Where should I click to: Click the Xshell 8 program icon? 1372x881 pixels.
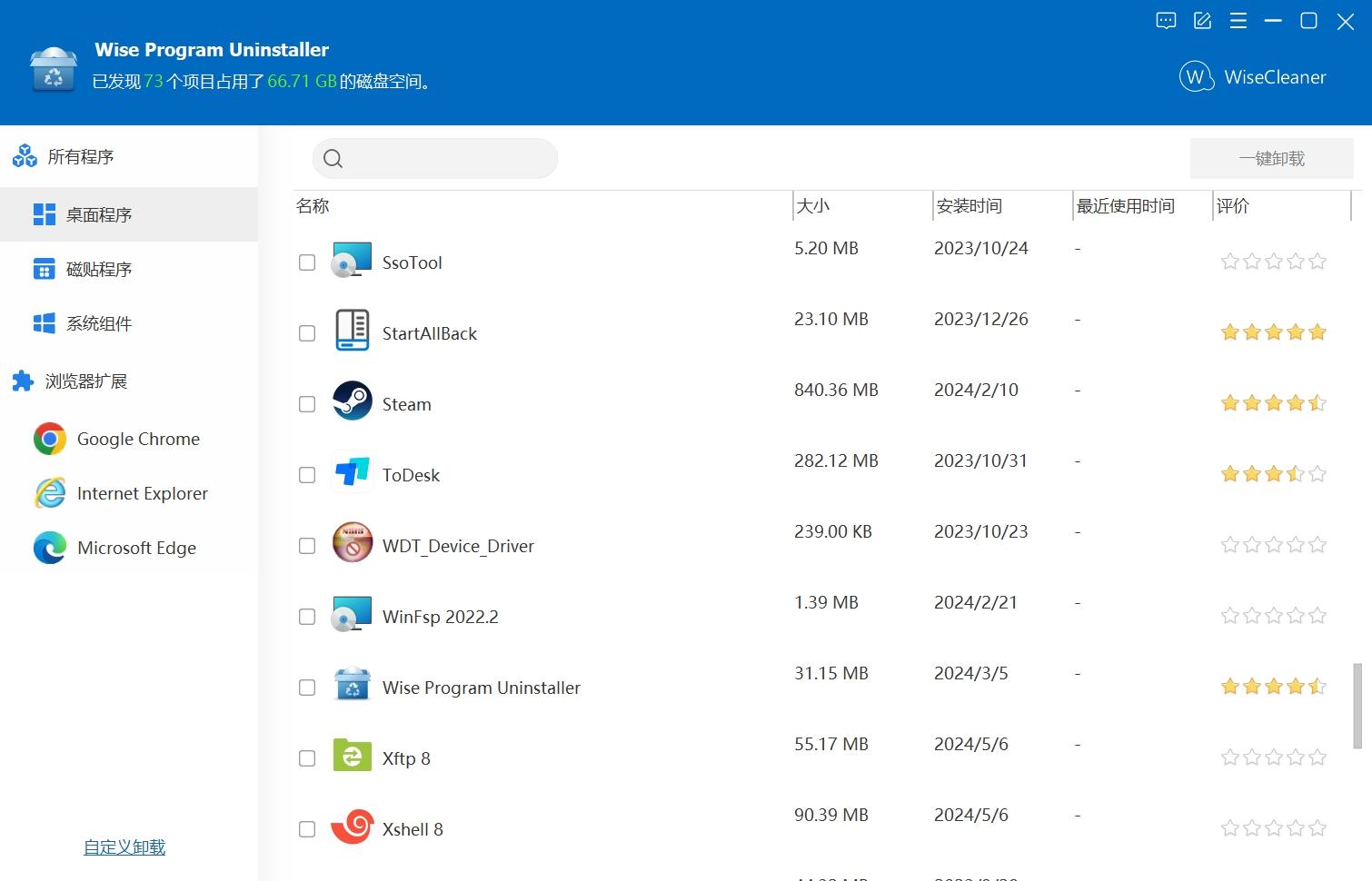[x=352, y=827]
